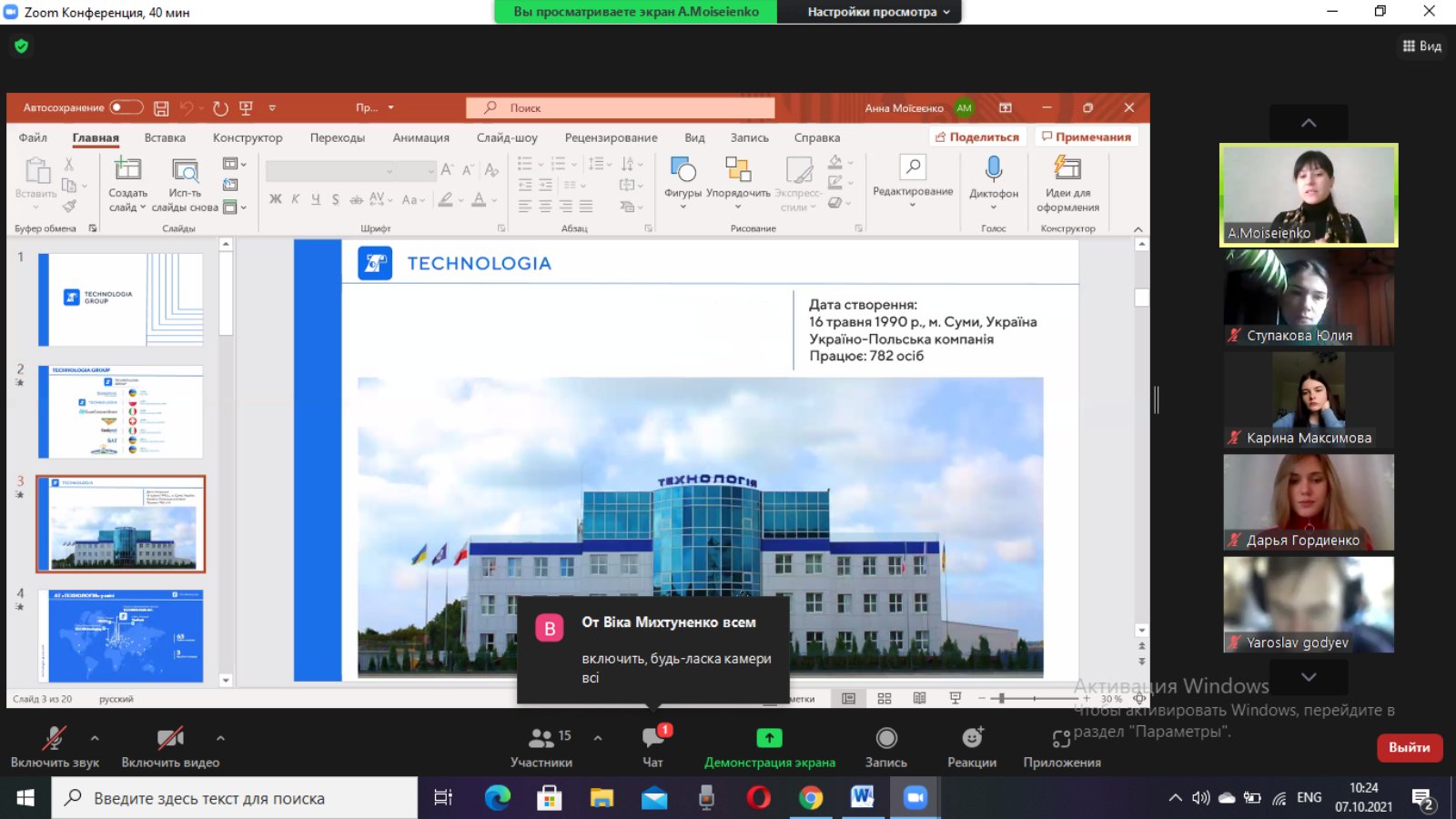This screenshot has height=819, width=1456.
Task: Toggle bold Ж formatting
Action: pyautogui.click(x=275, y=199)
